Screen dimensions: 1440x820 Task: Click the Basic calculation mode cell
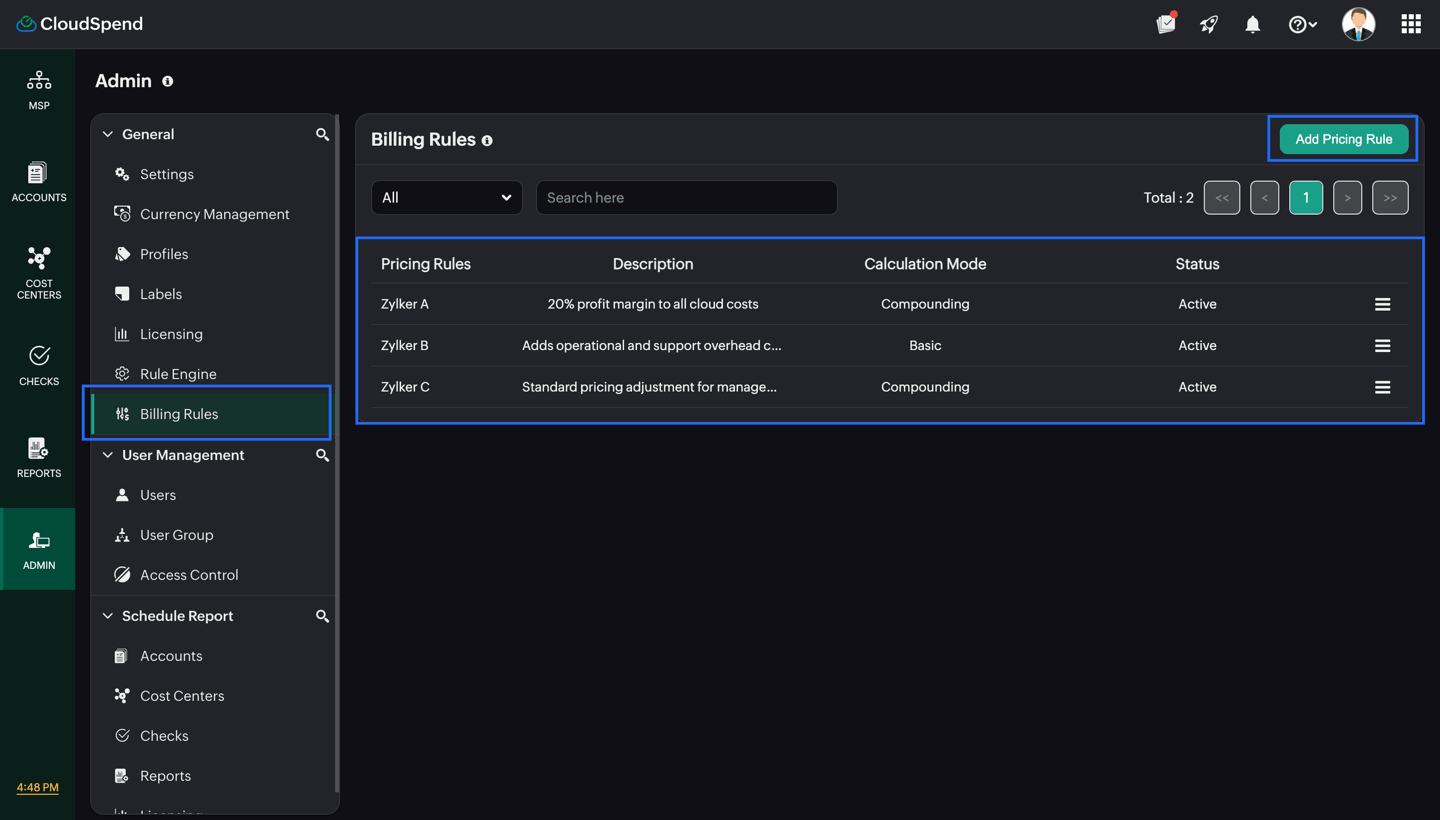click(925, 346)
